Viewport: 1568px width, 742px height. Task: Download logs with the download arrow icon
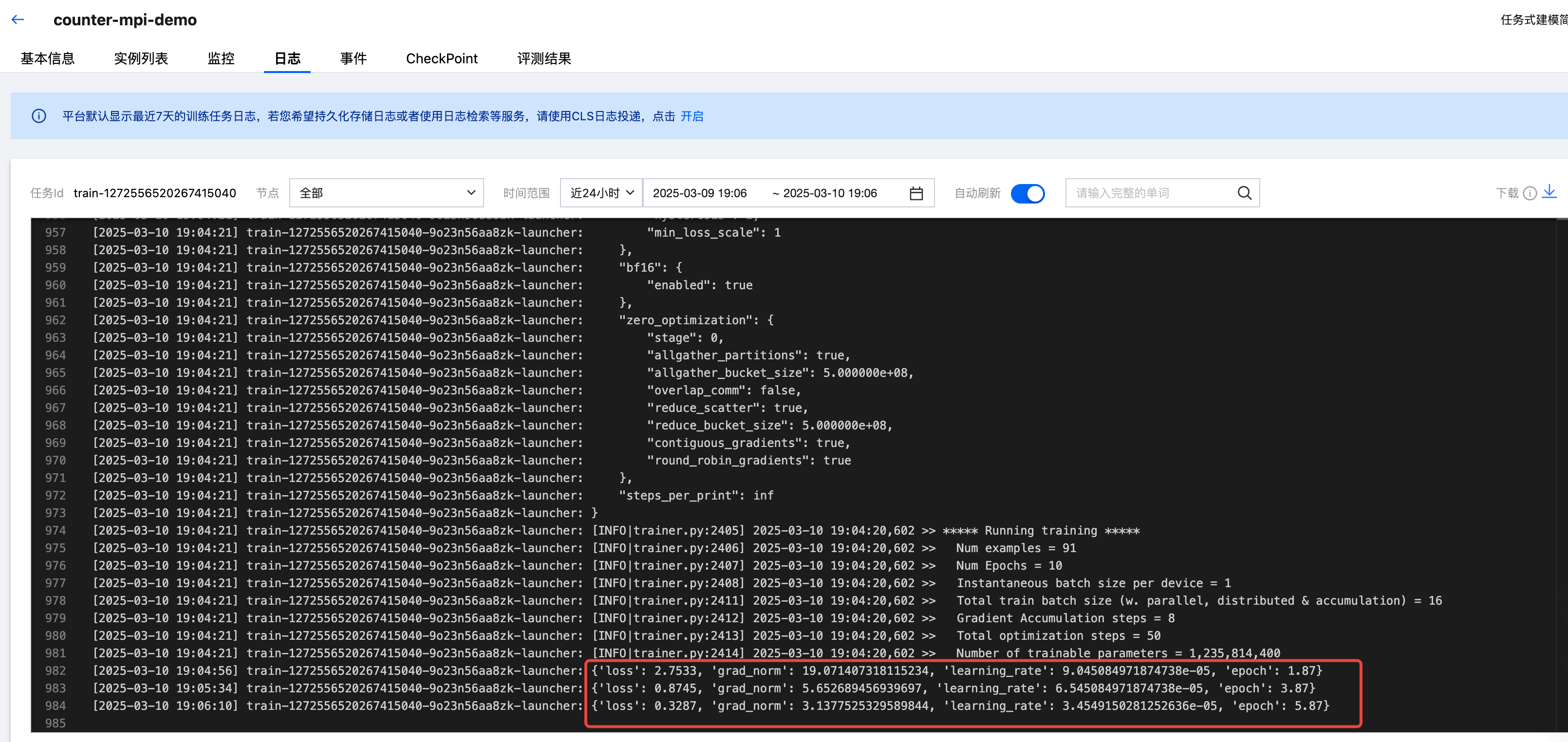[x=1549, y=192]
